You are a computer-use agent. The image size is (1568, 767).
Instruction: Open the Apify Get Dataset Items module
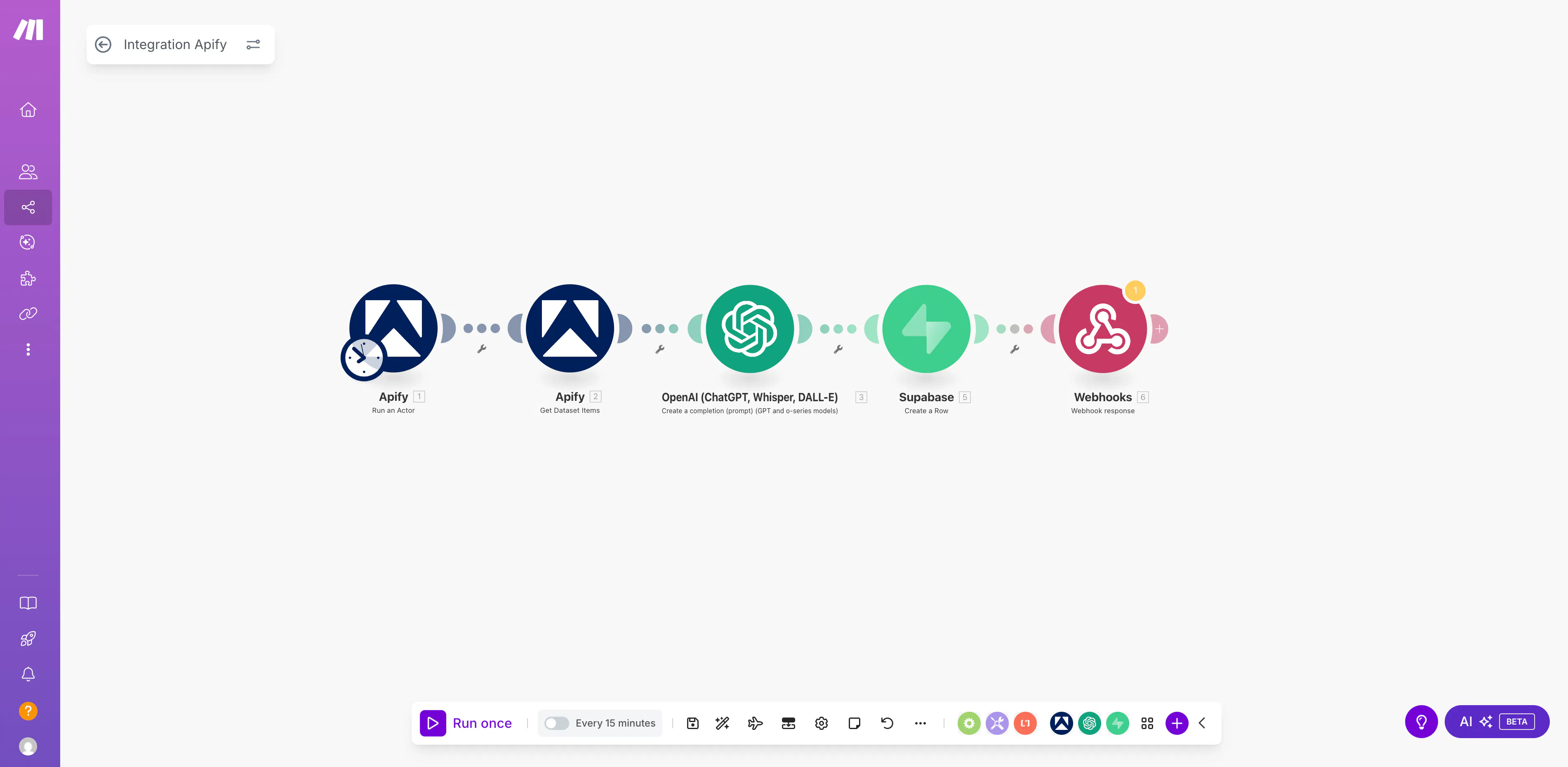570,329
